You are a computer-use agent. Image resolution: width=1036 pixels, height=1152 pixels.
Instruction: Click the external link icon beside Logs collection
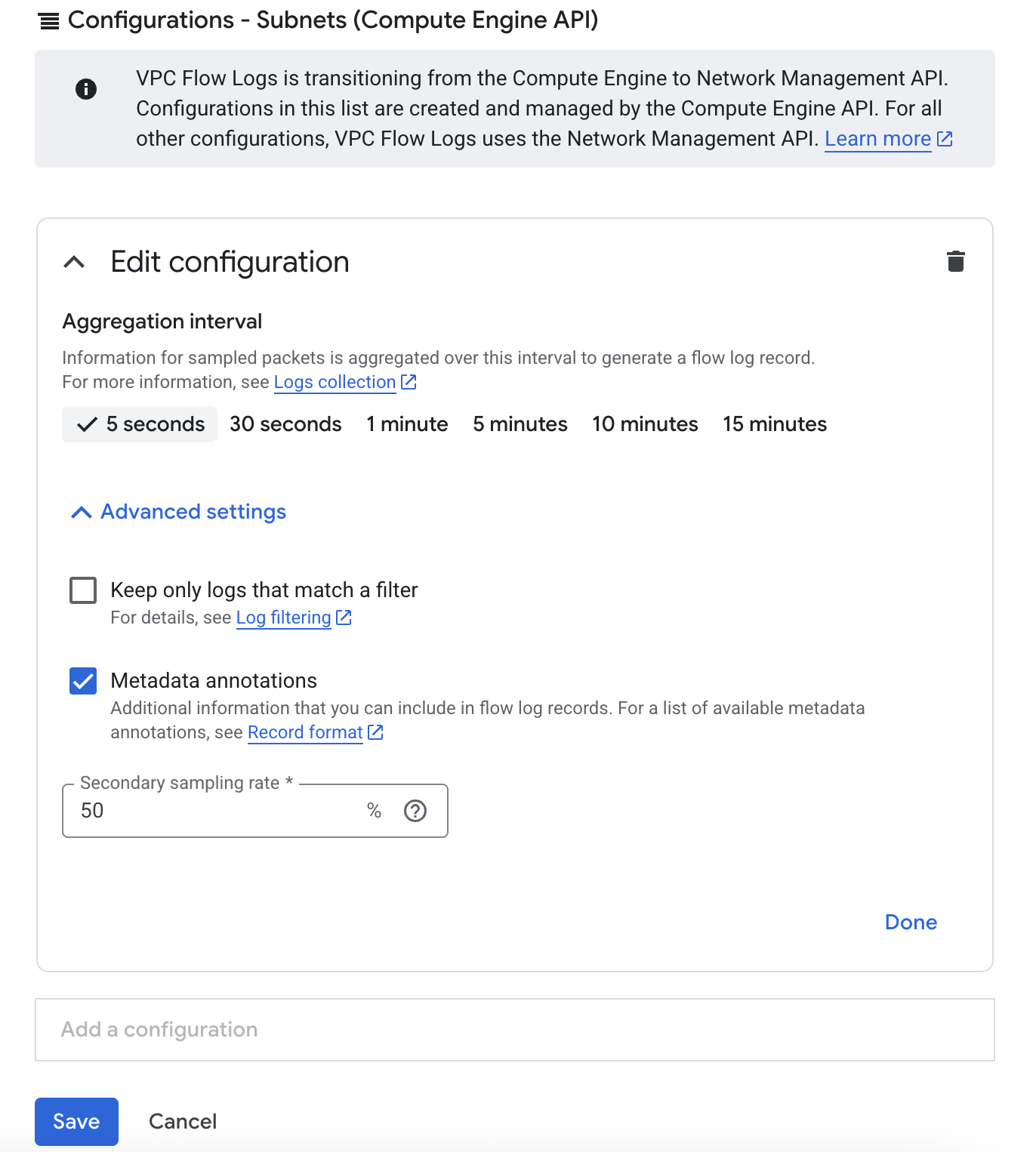(408, 382)
